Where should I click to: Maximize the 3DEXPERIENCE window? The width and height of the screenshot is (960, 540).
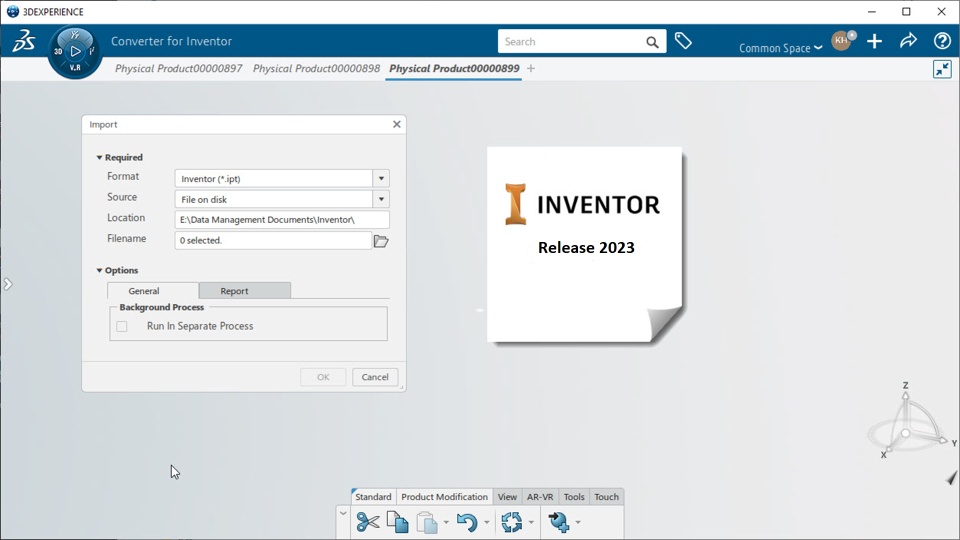(906, 12)
